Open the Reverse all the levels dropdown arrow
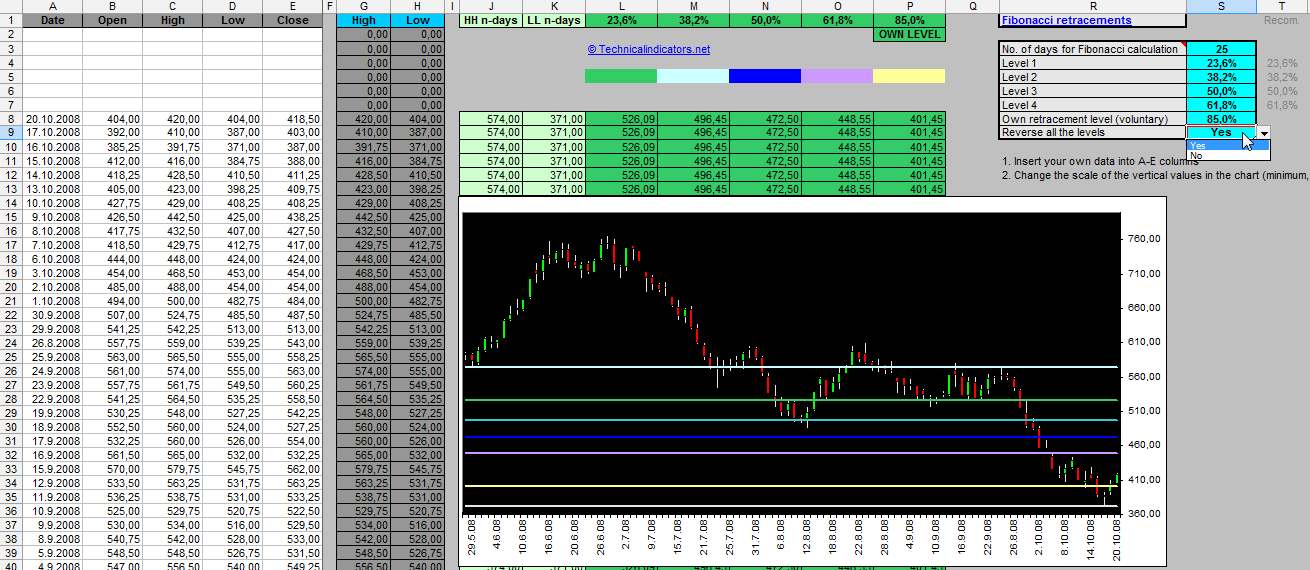The height and width of the screenshot is (570, 1310). click(x=1264, y=133)
